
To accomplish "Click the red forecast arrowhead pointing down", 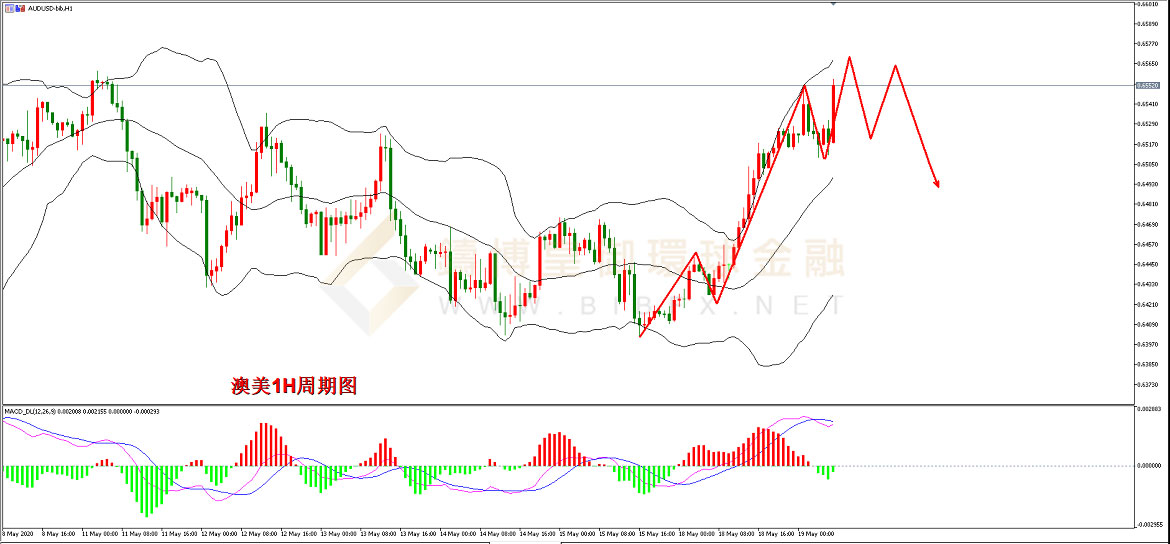I will [x=937, y=182].
